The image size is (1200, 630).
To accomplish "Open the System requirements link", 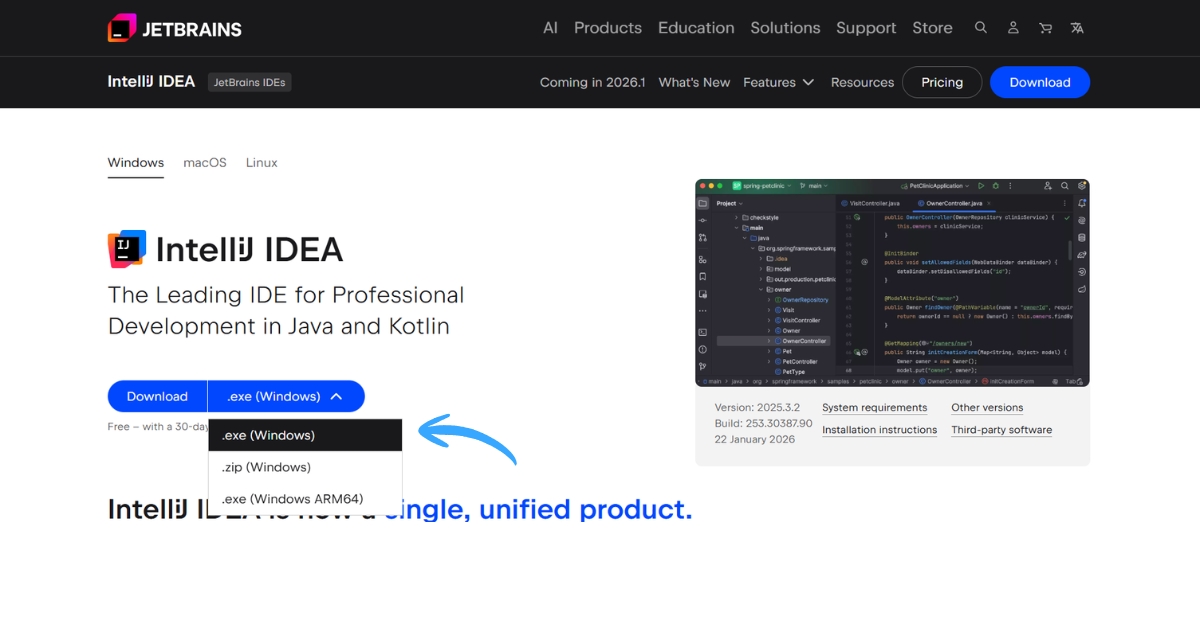I will tap(875, 408).
